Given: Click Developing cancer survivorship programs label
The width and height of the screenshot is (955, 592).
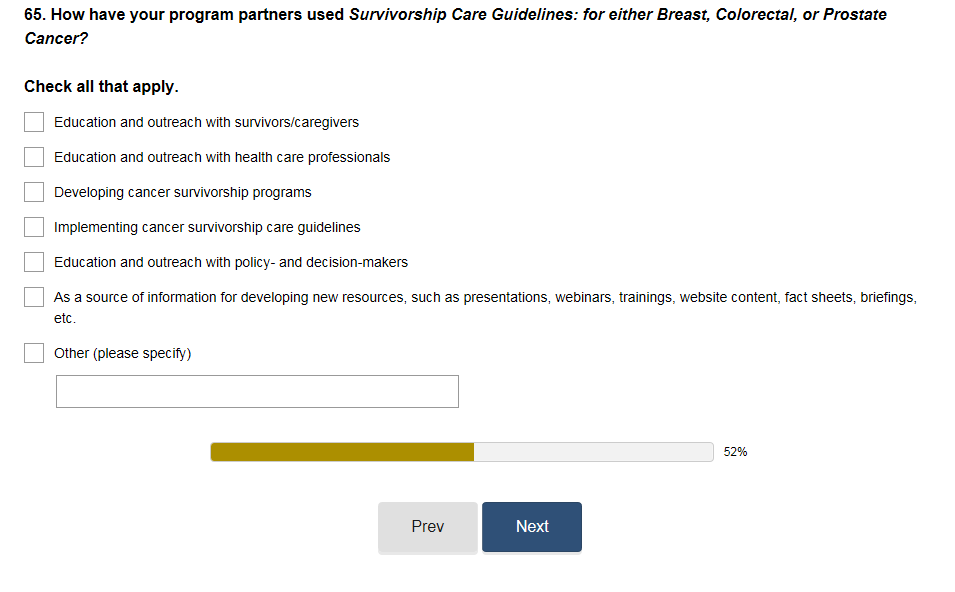Looking at the screenshot, I should tap(182, 192).
